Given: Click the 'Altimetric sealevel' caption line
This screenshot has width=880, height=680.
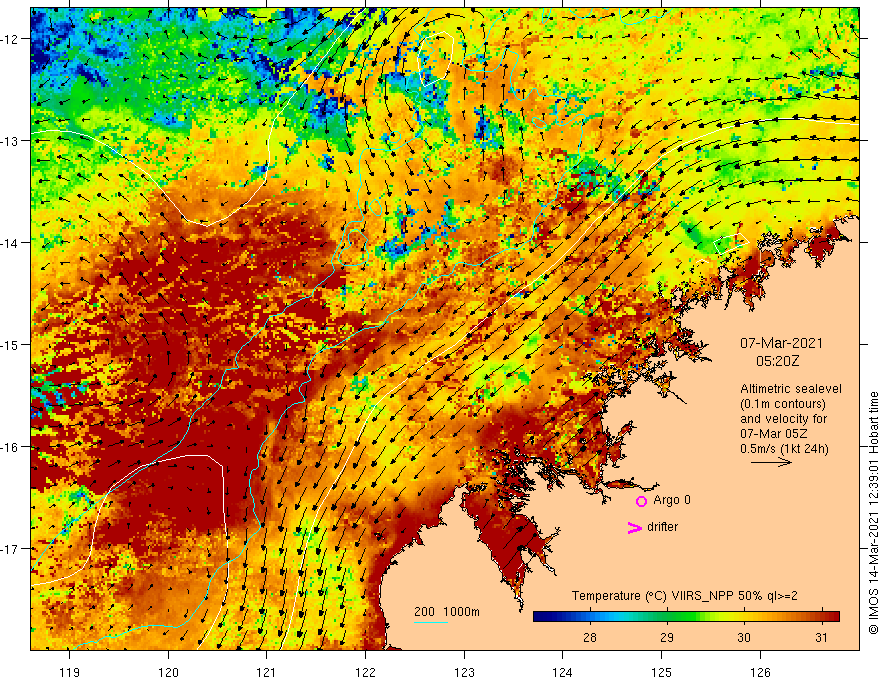Looking at the screenshot, I should [x=791, y=389].
